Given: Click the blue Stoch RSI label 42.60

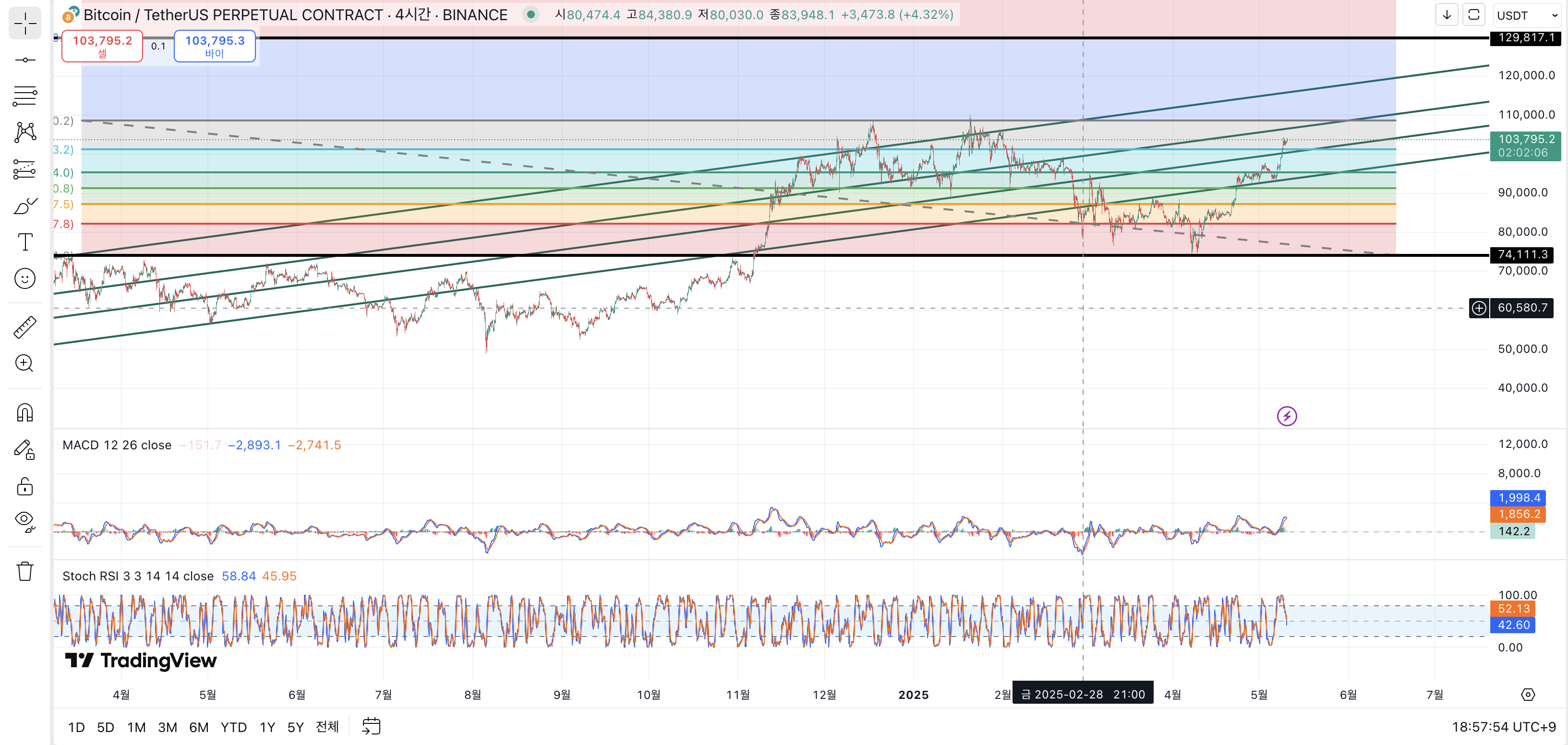Looking at the screenshot, I should 1513,625.
